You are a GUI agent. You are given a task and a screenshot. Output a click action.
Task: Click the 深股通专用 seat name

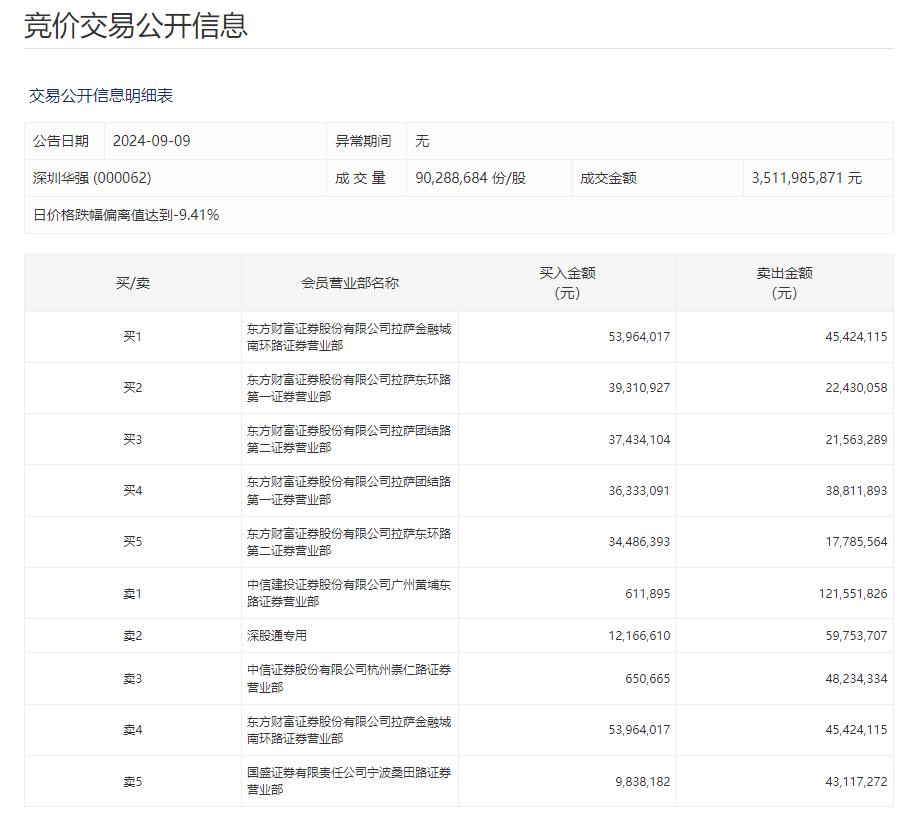[277, 636]
